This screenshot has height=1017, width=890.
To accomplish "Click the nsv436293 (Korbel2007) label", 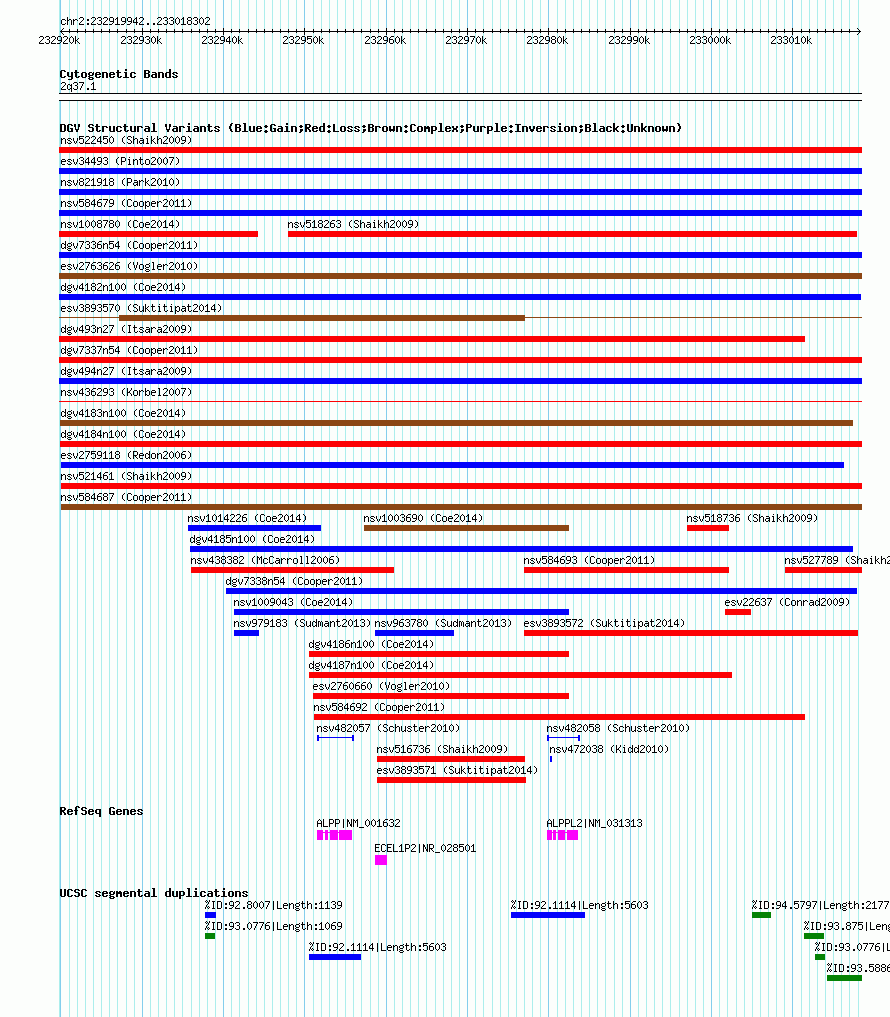I will click(126, 392).
